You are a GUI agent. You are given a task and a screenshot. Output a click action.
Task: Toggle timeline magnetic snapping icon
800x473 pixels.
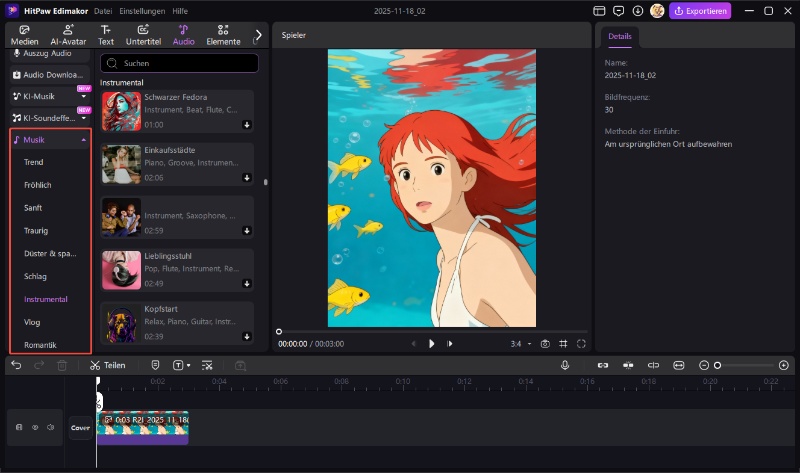(x=628, y=365)
